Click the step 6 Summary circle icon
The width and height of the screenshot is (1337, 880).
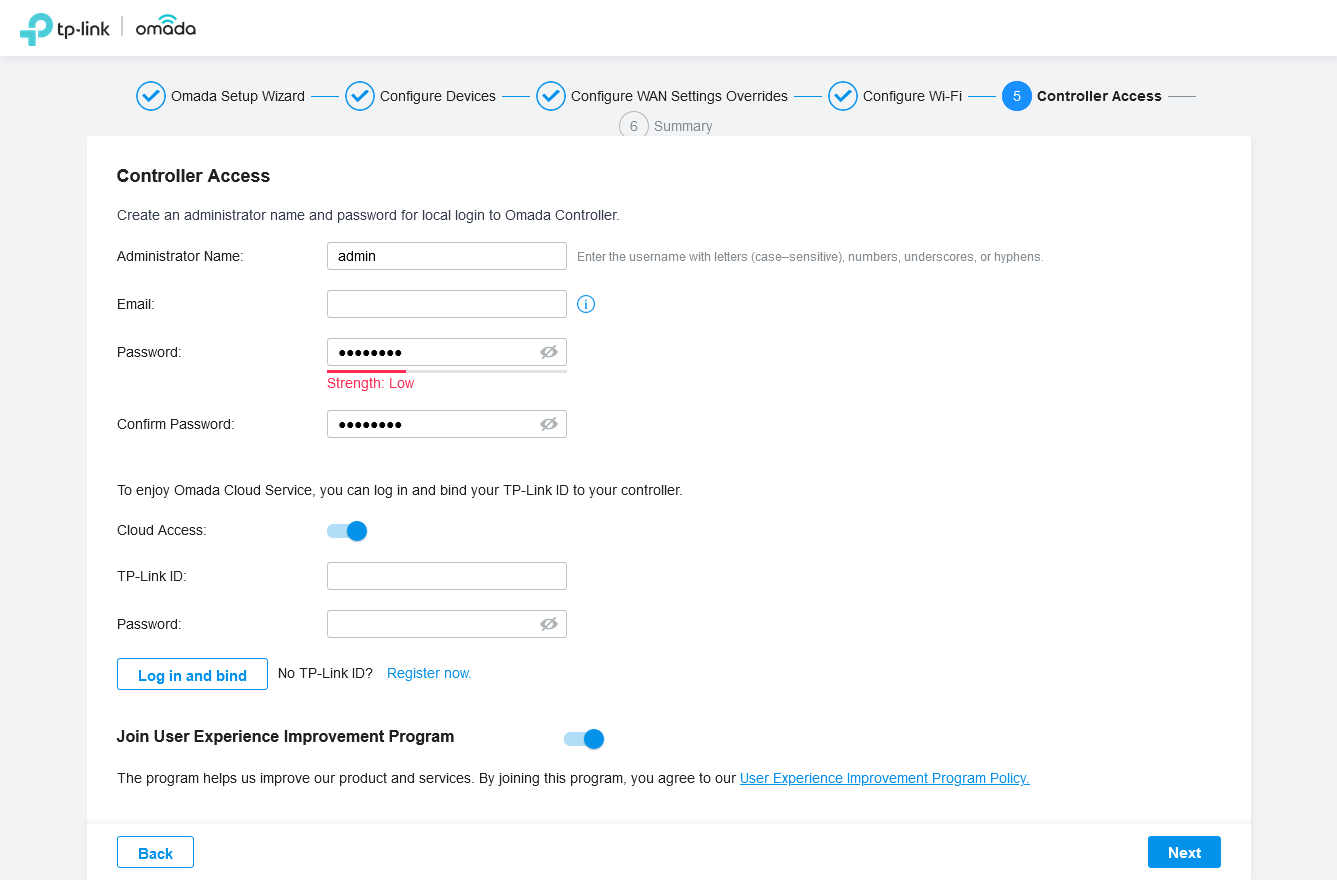point(634,127)
